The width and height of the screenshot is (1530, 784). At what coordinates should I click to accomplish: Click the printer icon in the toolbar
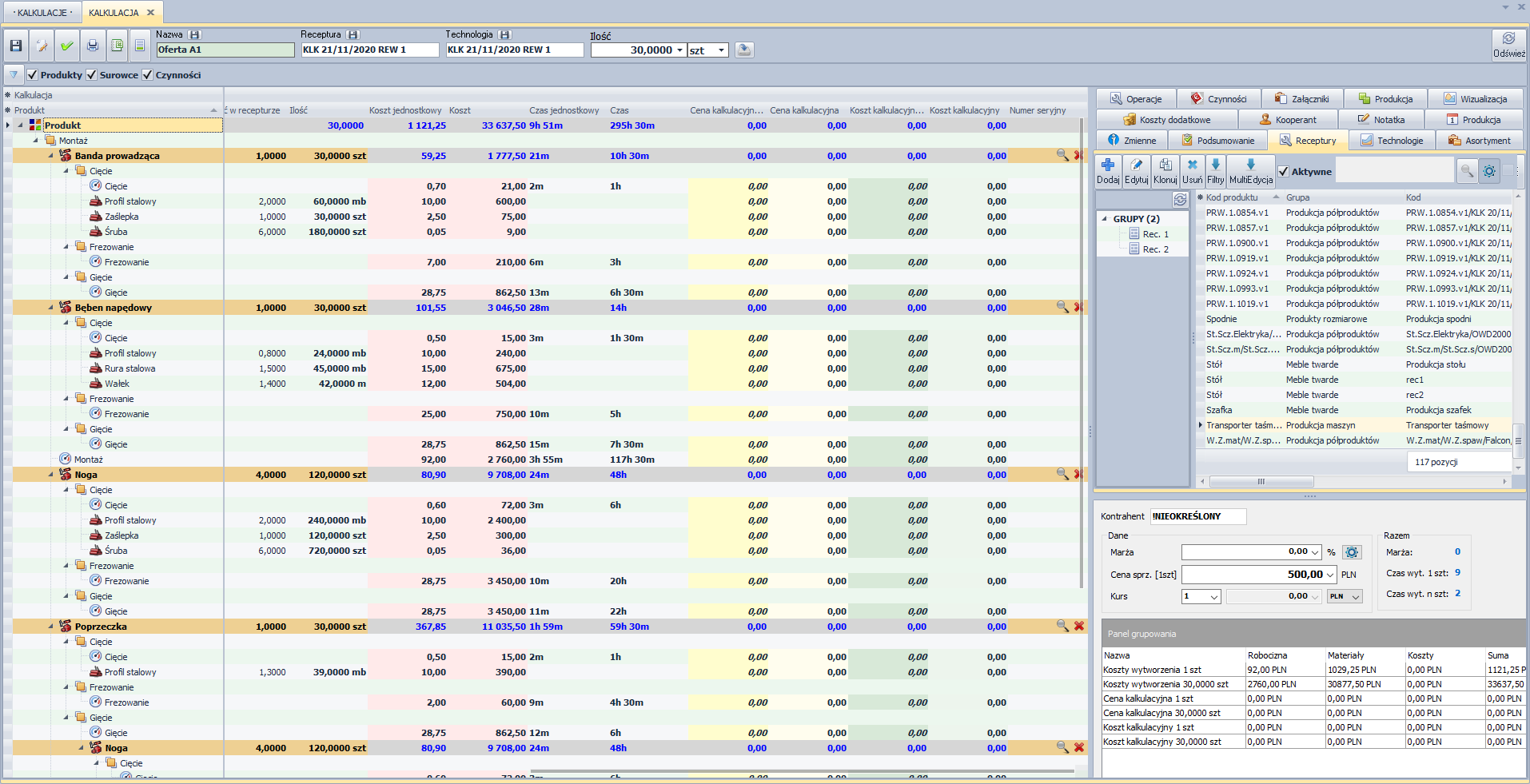click(x=93, y=46)
